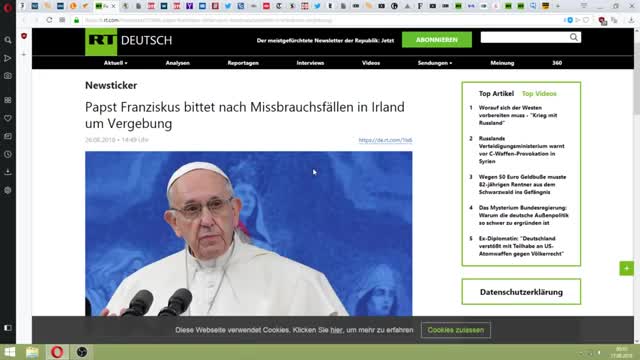The width and height of the screenshot is (640, 360).
Task: Close the active RT tab
Action: tap(113, 6)
